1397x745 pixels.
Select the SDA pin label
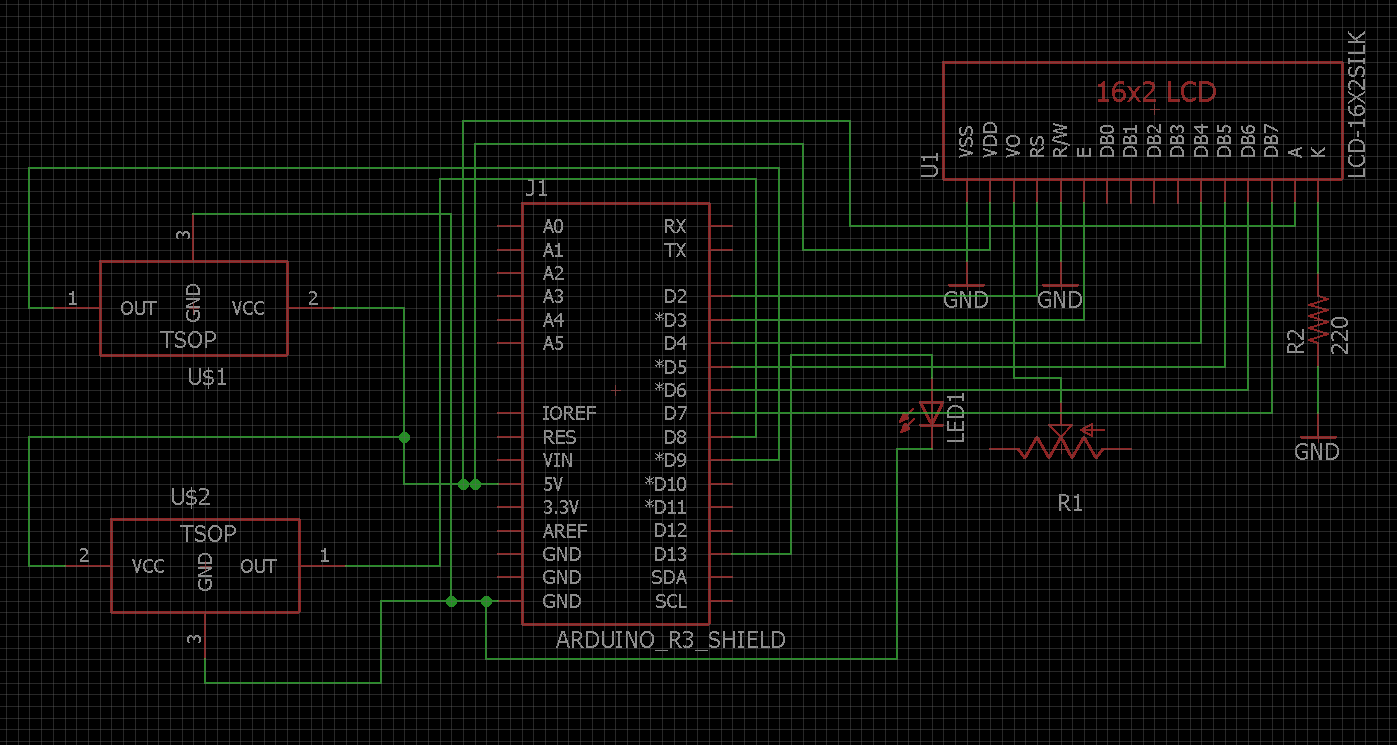click(x=669, y=577)
